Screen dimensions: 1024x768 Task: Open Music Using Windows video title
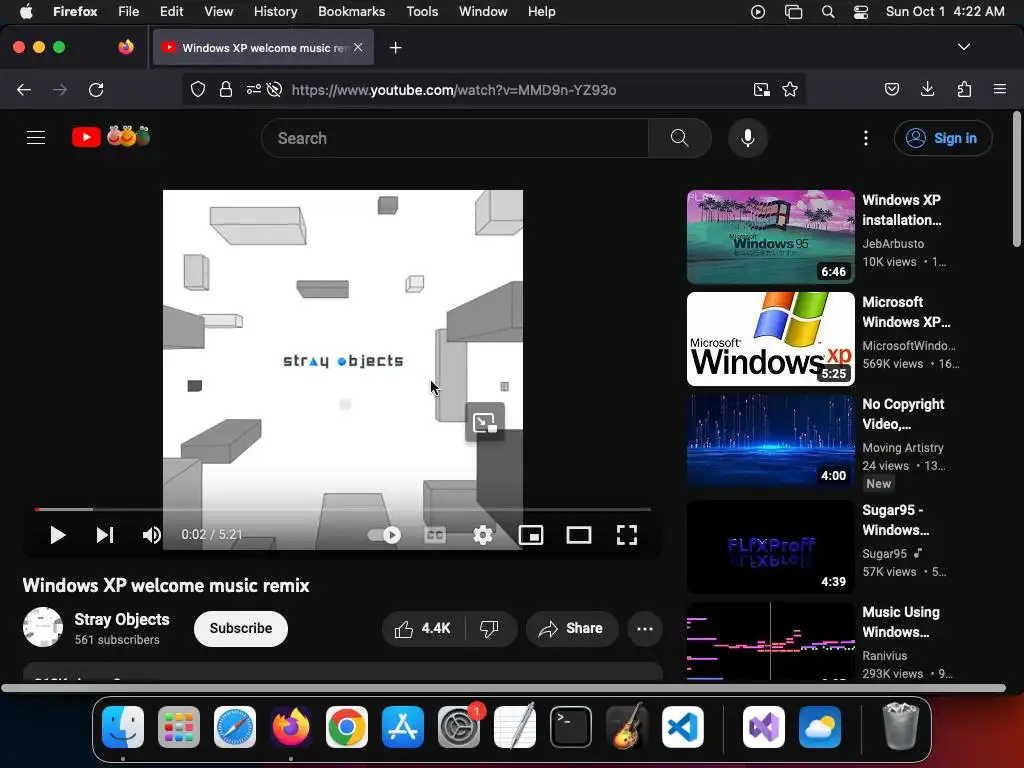[901, 622]
